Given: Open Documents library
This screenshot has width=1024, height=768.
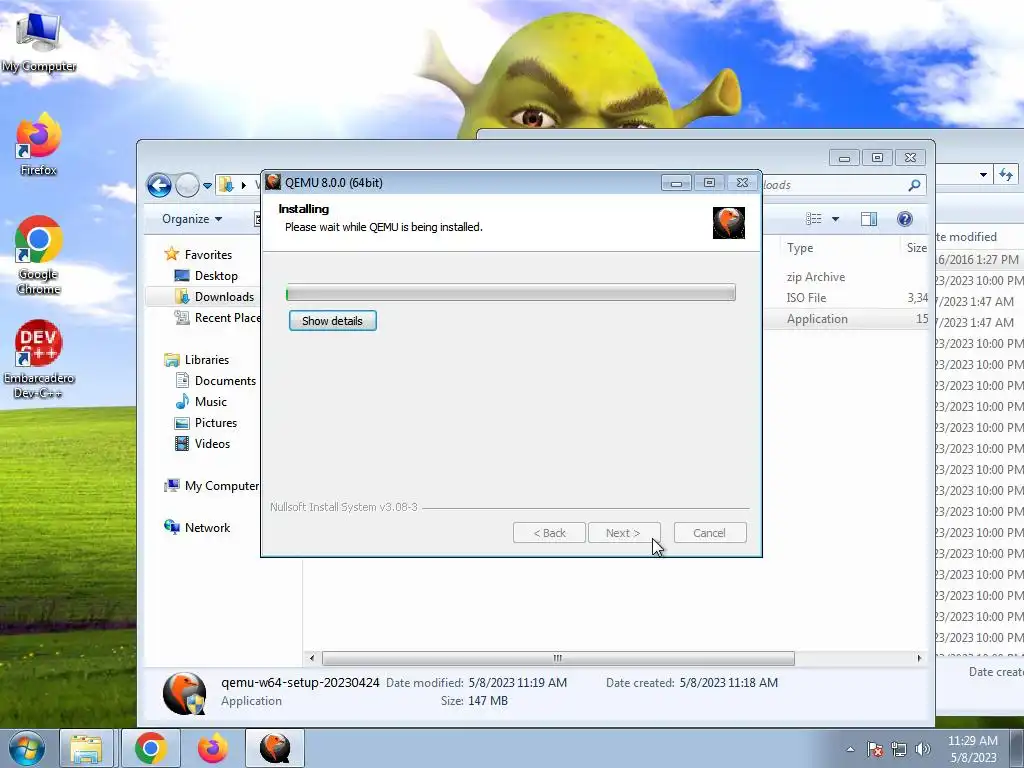Looking at the screenshot, I should coord(216,381).
